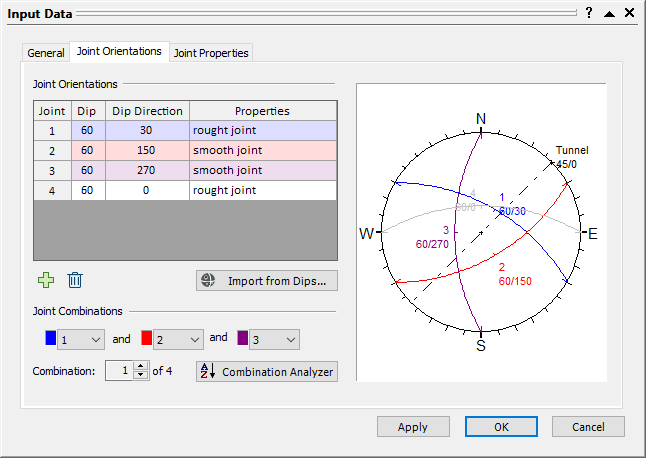
Task: Click the 60/30 label on stereonet
Action: (x=512, y=211)
